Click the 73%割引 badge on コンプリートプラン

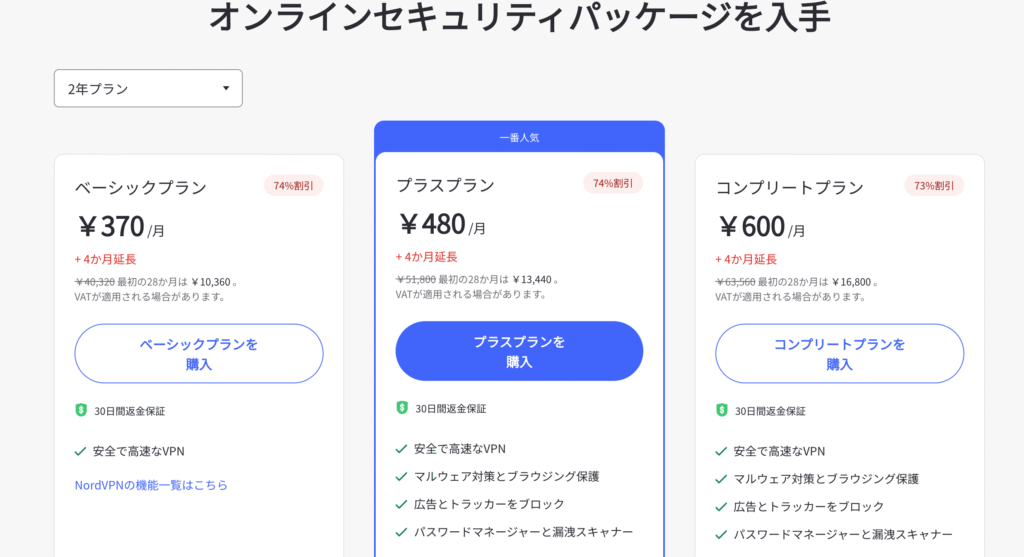click(934, 185)
